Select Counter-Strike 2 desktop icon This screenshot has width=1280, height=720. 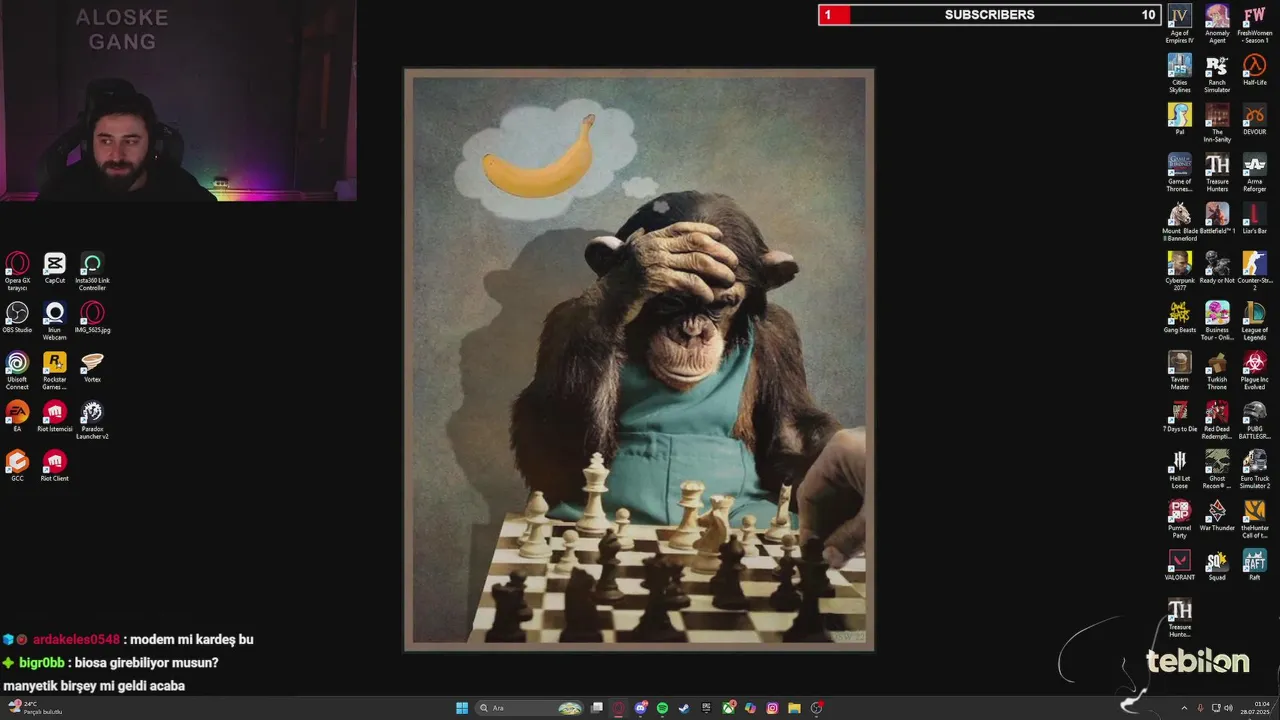pos(1254,271)
